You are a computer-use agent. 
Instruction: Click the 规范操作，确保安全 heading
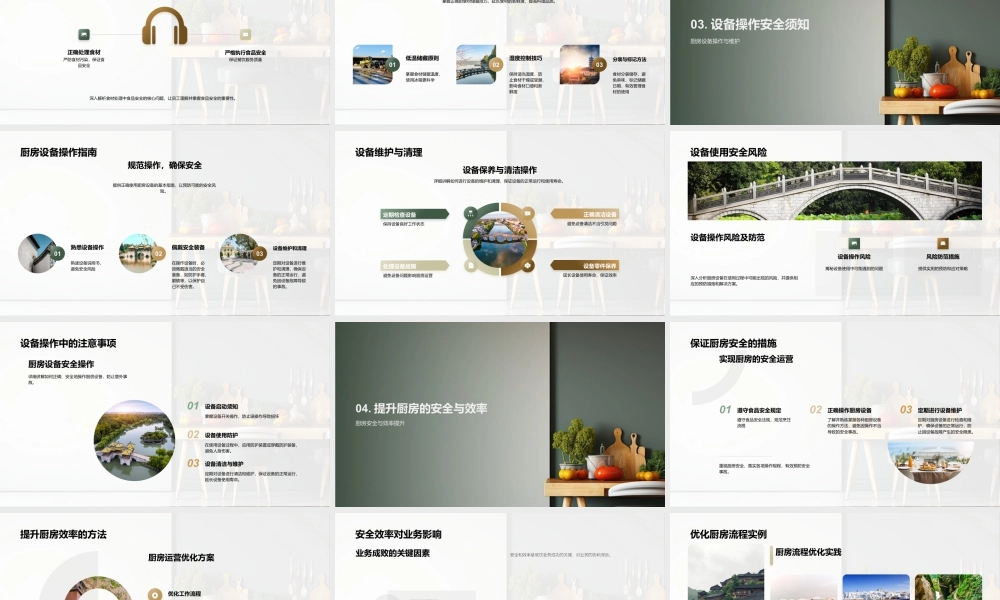[165, 165]
